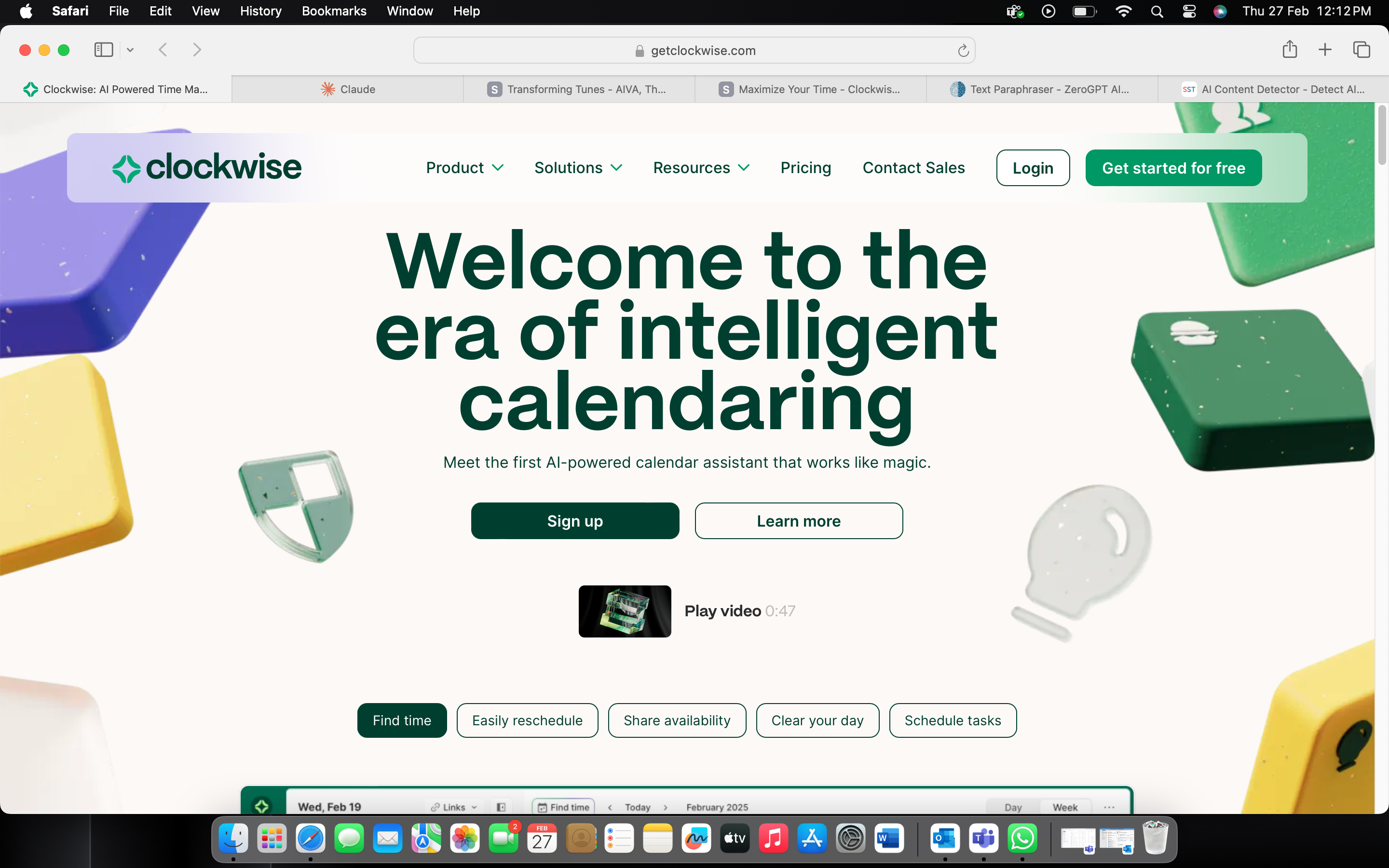1389x868 pixels.
Task: Open Photos from the Dock
Action: point(465,839)
